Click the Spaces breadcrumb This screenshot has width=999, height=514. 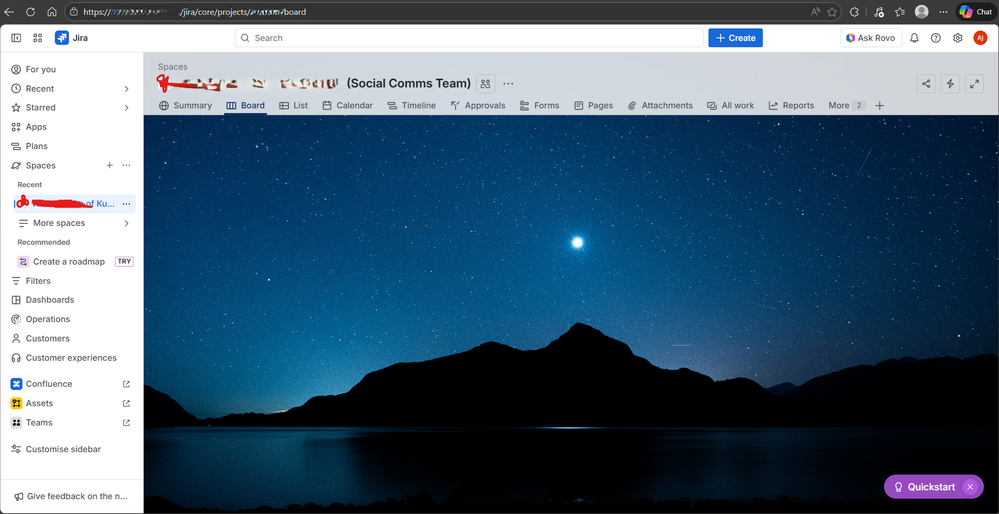(173, 66)
